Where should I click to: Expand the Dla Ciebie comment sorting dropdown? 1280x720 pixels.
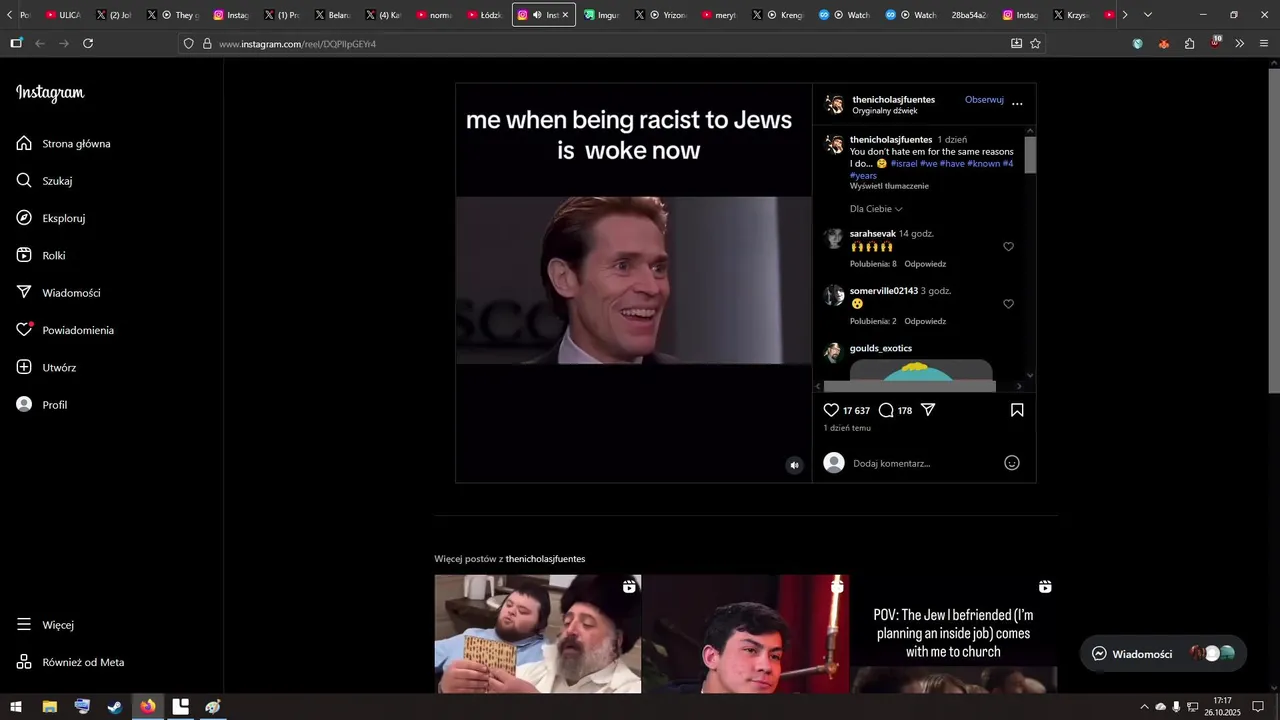(876, 209)
